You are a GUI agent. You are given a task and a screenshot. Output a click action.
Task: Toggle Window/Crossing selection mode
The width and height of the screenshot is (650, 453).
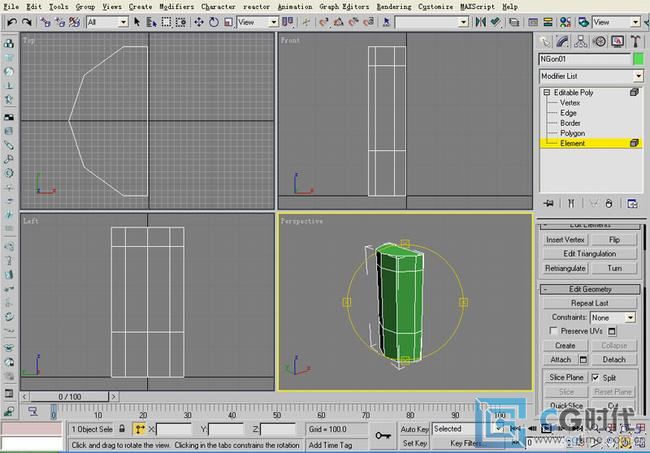(181, 22)
